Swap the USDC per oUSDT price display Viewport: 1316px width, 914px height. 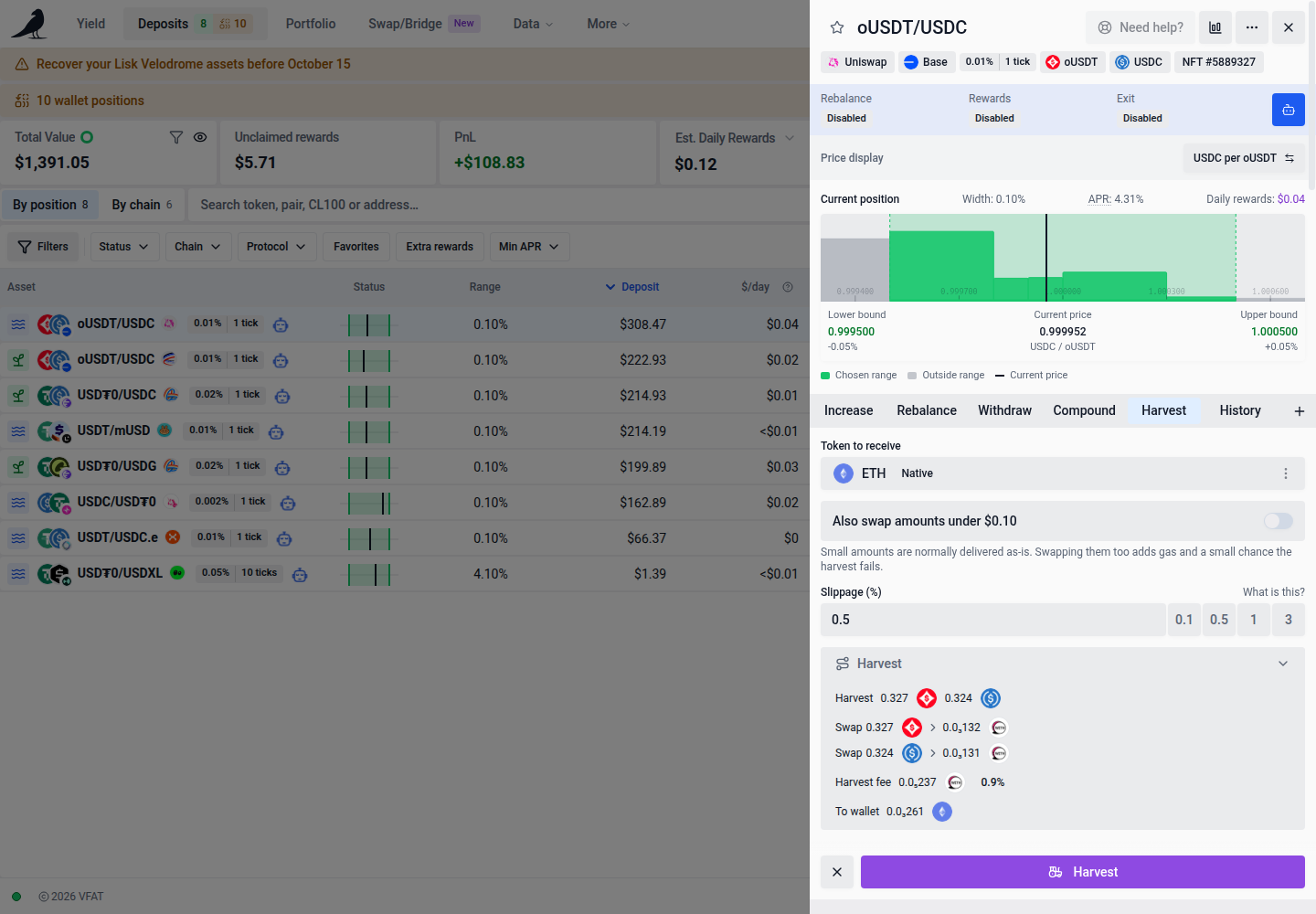[x=1244, y=158]
